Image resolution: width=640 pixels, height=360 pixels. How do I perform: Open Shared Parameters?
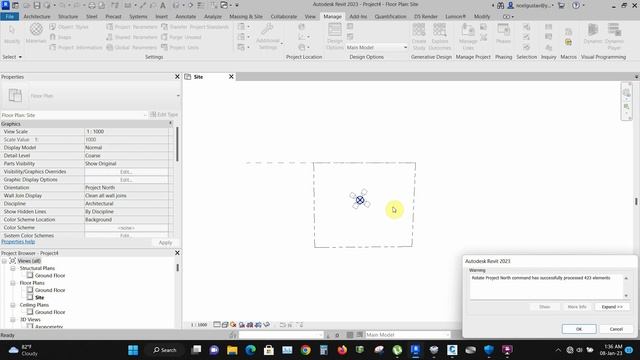coord(131,37)
